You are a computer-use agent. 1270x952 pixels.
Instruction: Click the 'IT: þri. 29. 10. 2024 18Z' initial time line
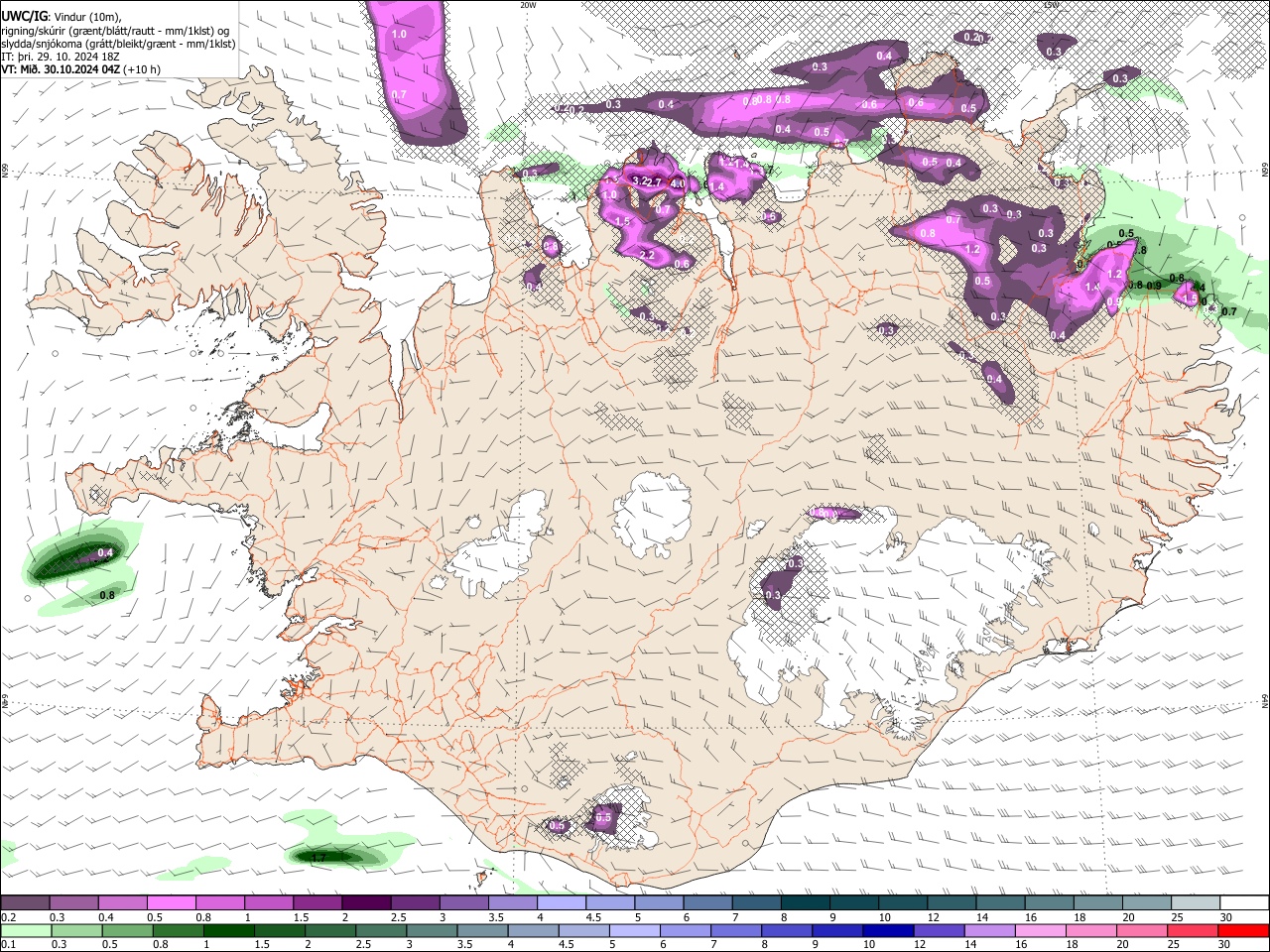(x=60, y=57)
